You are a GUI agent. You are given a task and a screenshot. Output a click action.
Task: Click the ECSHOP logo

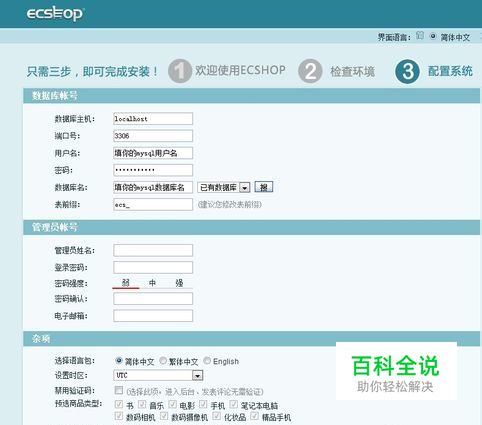[55, 14]
